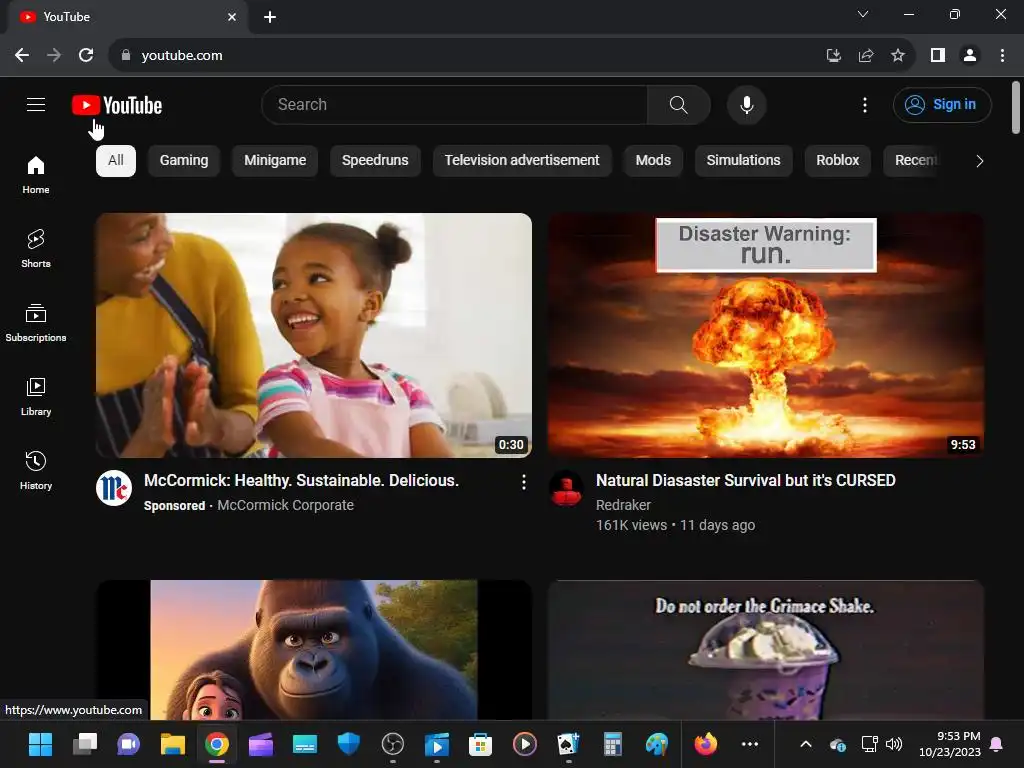Open File Explorer from taskbar
The image size is (1024, 768).
[173, 744]
